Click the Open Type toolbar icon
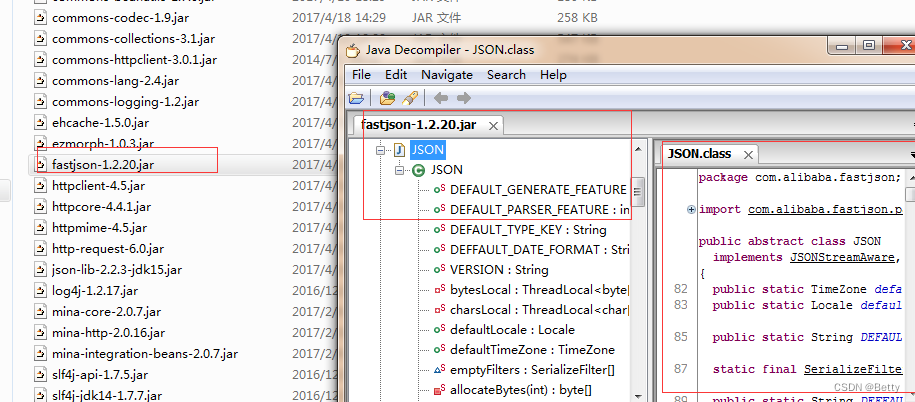This screenshot has width=915, height=402. point(387,98)
